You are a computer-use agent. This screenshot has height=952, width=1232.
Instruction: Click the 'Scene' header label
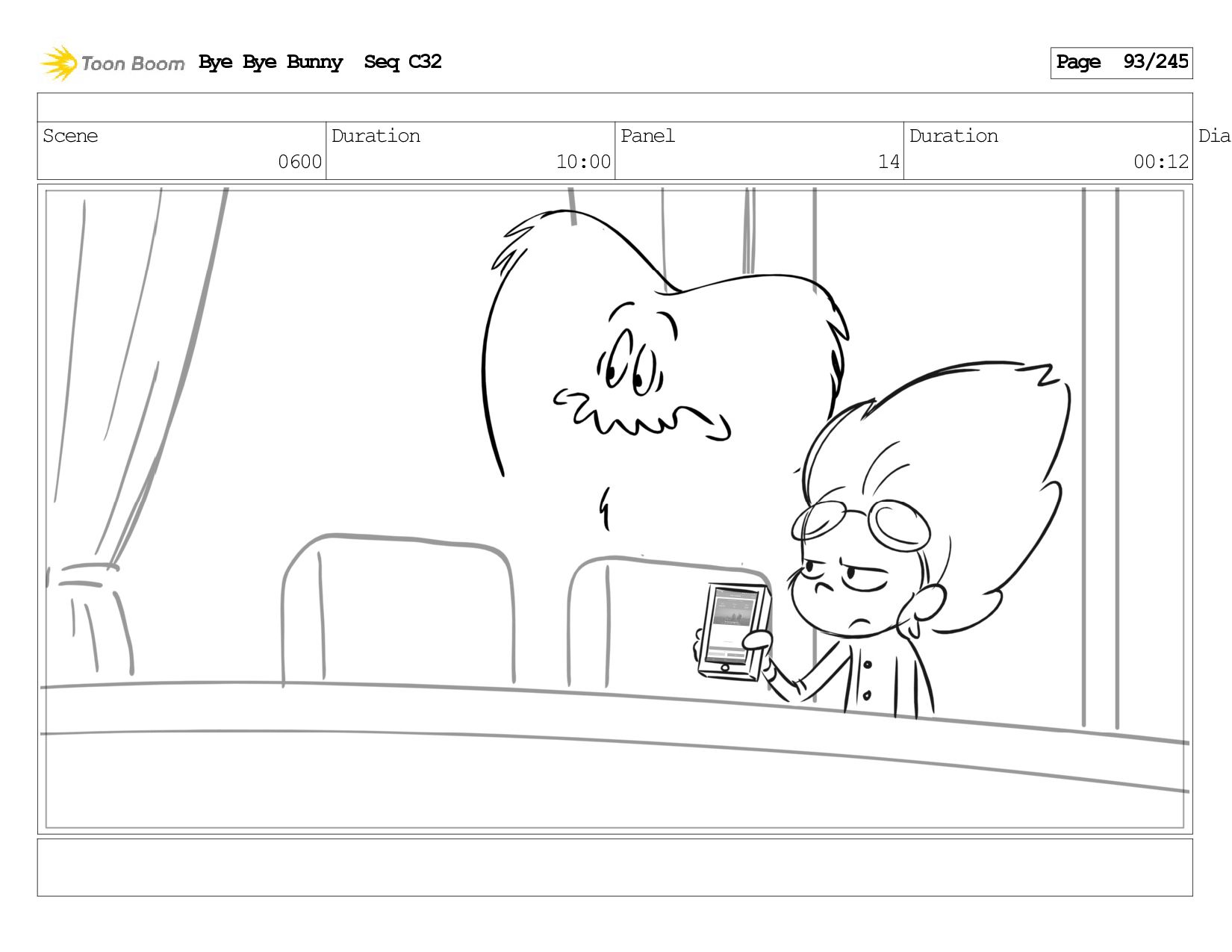pyautogui.click(x=70, y=136)
